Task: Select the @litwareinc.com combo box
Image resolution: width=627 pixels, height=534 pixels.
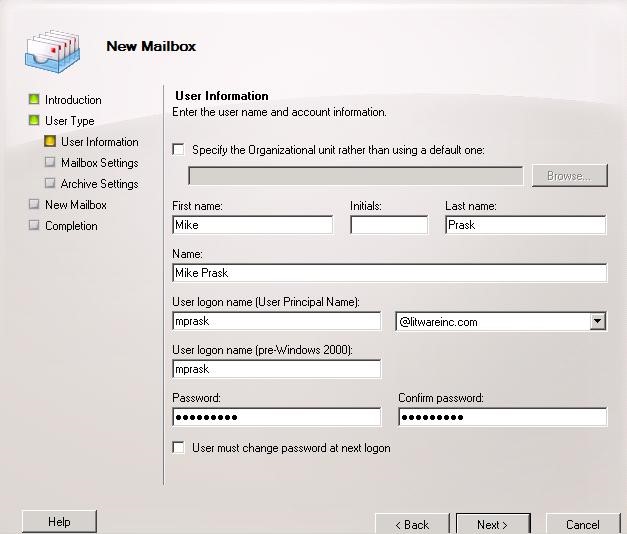Action: click(501, 322)
